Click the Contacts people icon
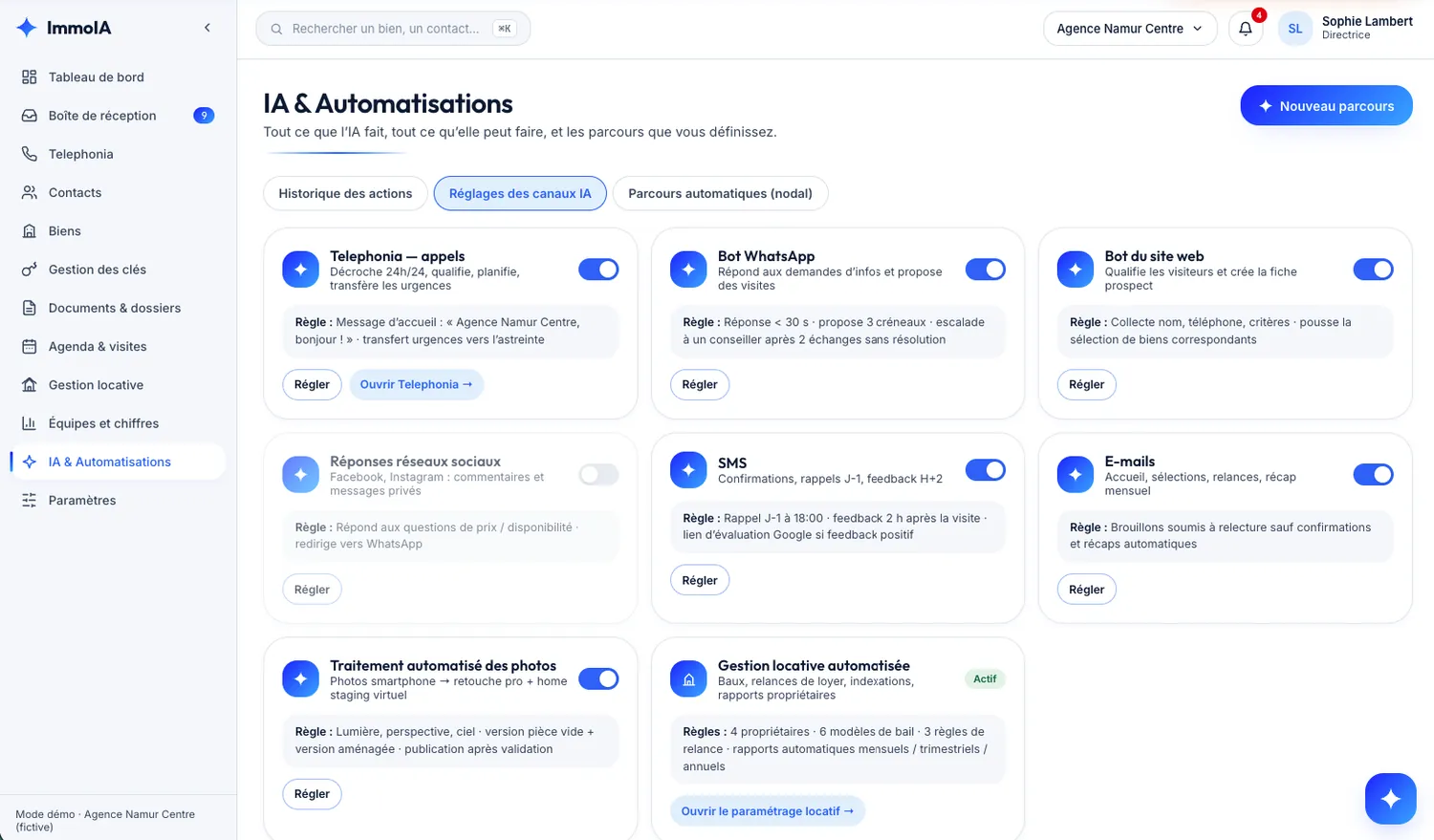This screenshot has width=1434, height=840. 30,192
